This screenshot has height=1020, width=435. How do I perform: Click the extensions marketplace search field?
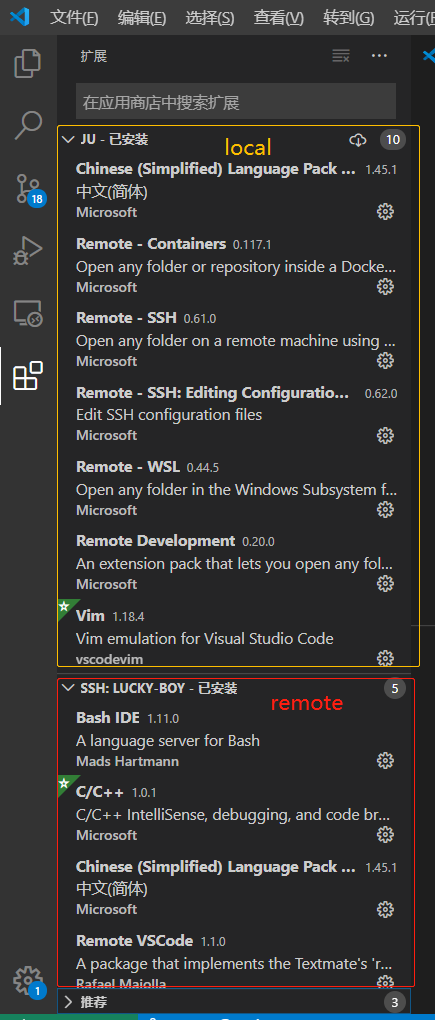235,101
